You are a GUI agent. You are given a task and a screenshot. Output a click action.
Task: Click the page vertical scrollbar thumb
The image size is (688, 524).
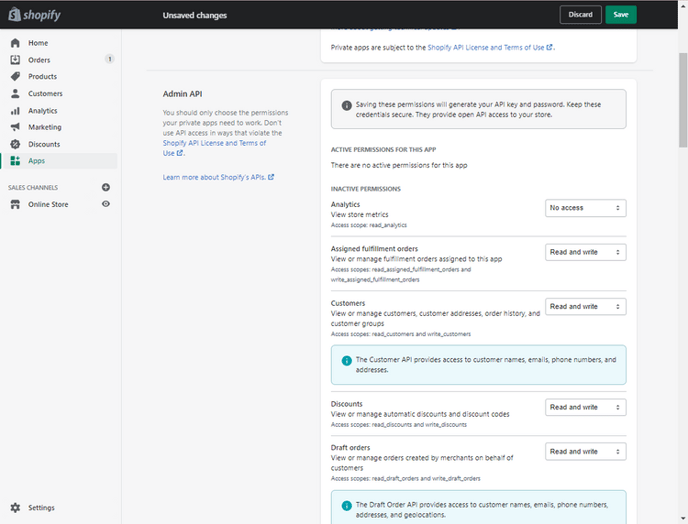coord(683,100)
